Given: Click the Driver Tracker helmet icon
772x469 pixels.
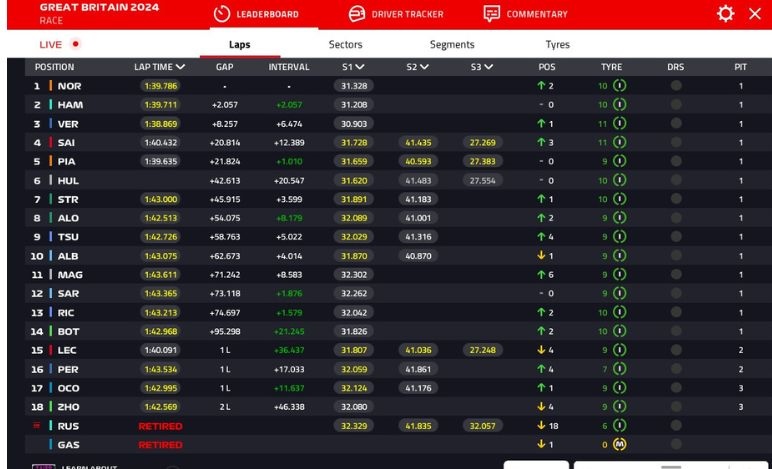Looking at the screenshot, I should click(x=356, y=14).
